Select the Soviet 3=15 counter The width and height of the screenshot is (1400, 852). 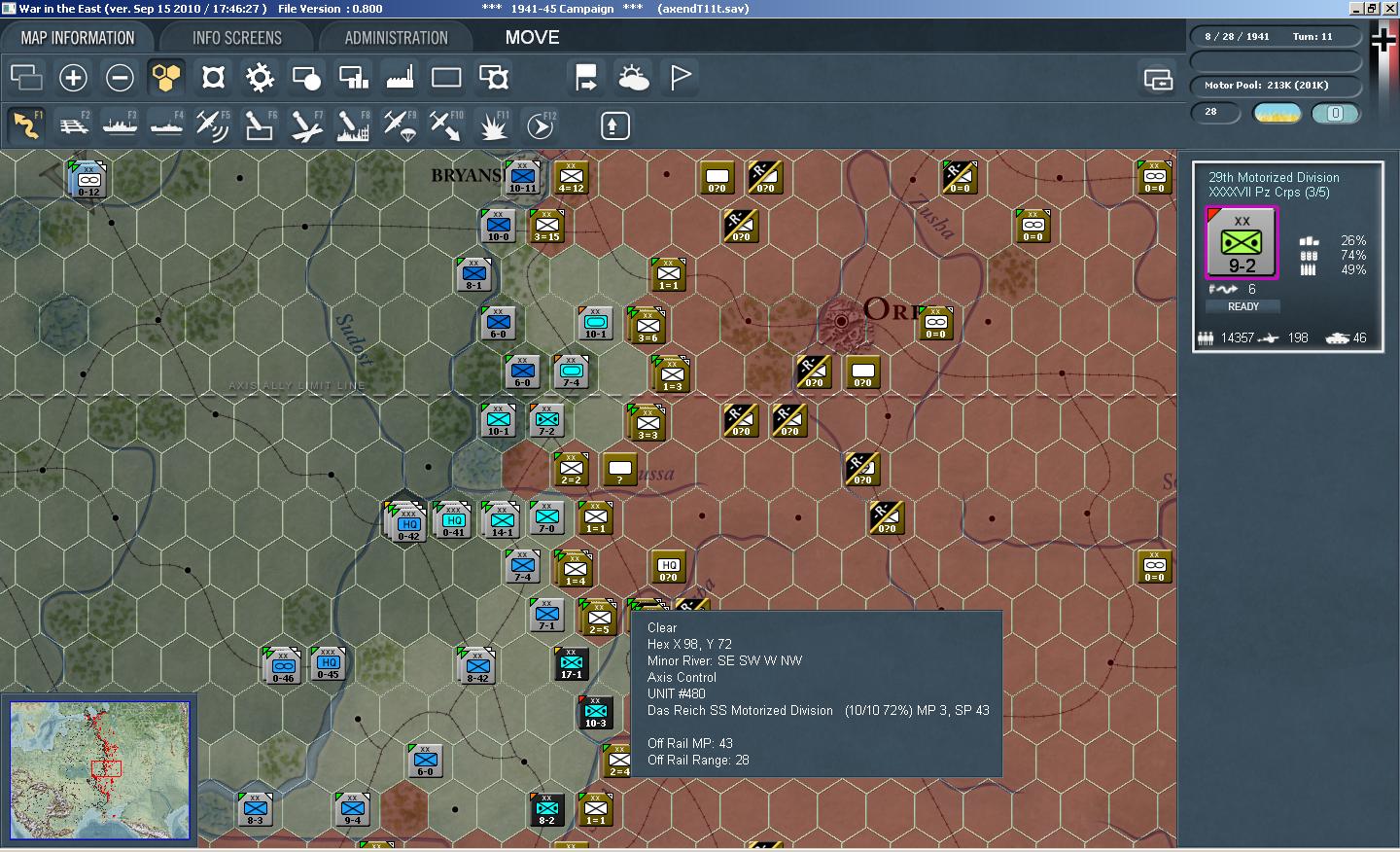click(x=547, y=226)
